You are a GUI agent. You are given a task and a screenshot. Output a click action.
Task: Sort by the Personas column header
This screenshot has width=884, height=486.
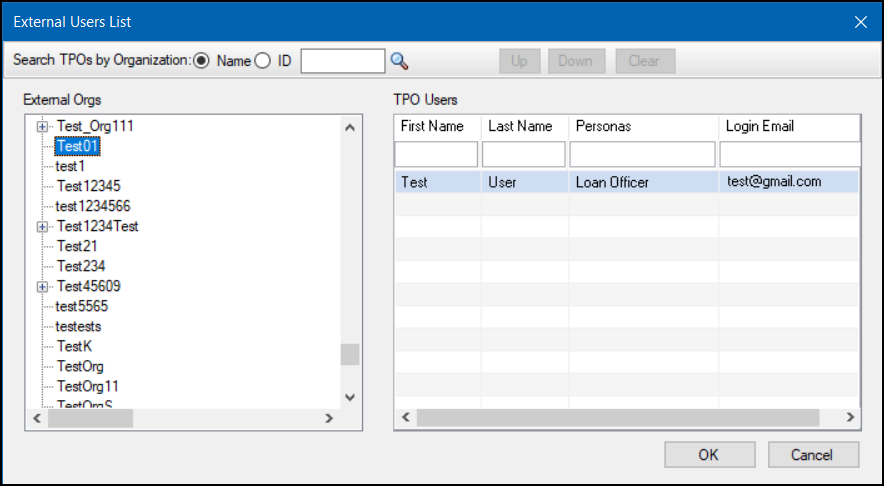642,127
